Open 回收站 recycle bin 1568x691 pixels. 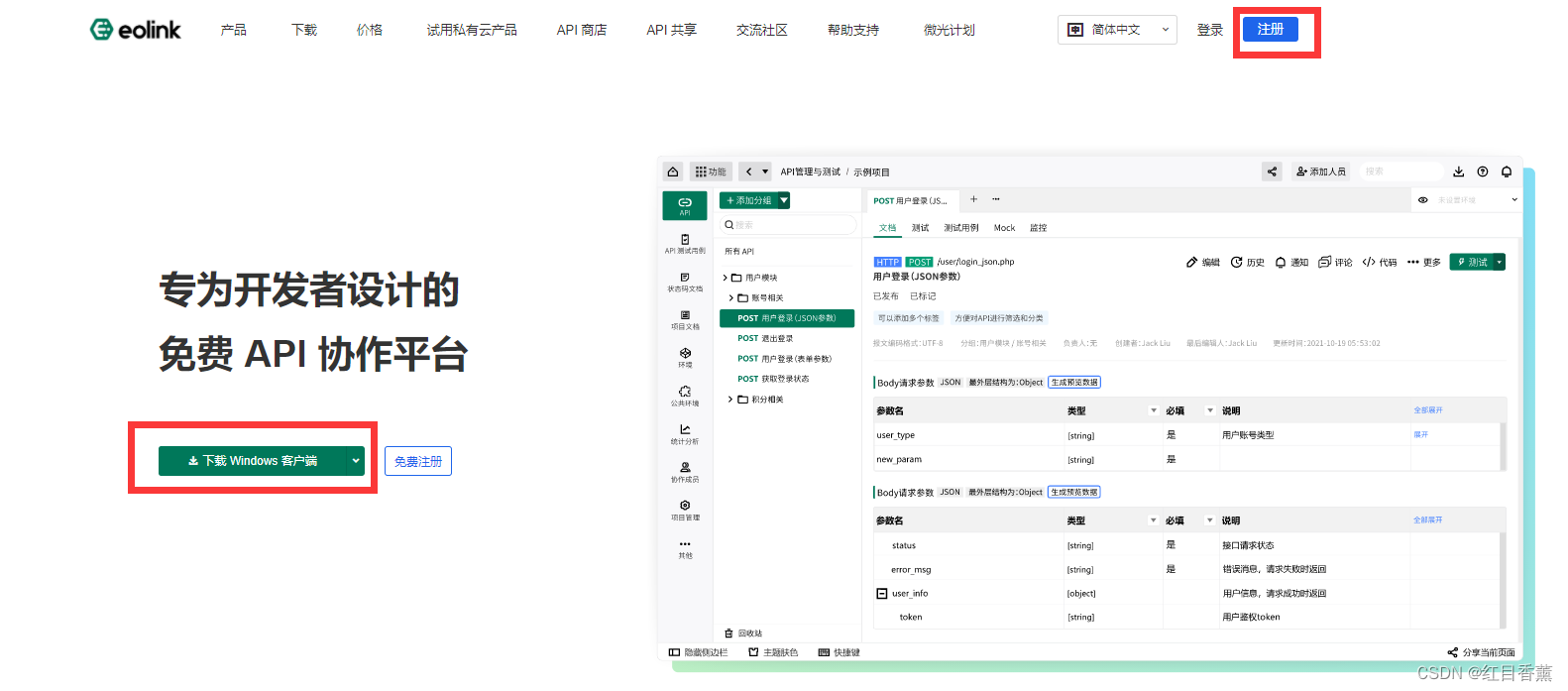pos(743,633)
